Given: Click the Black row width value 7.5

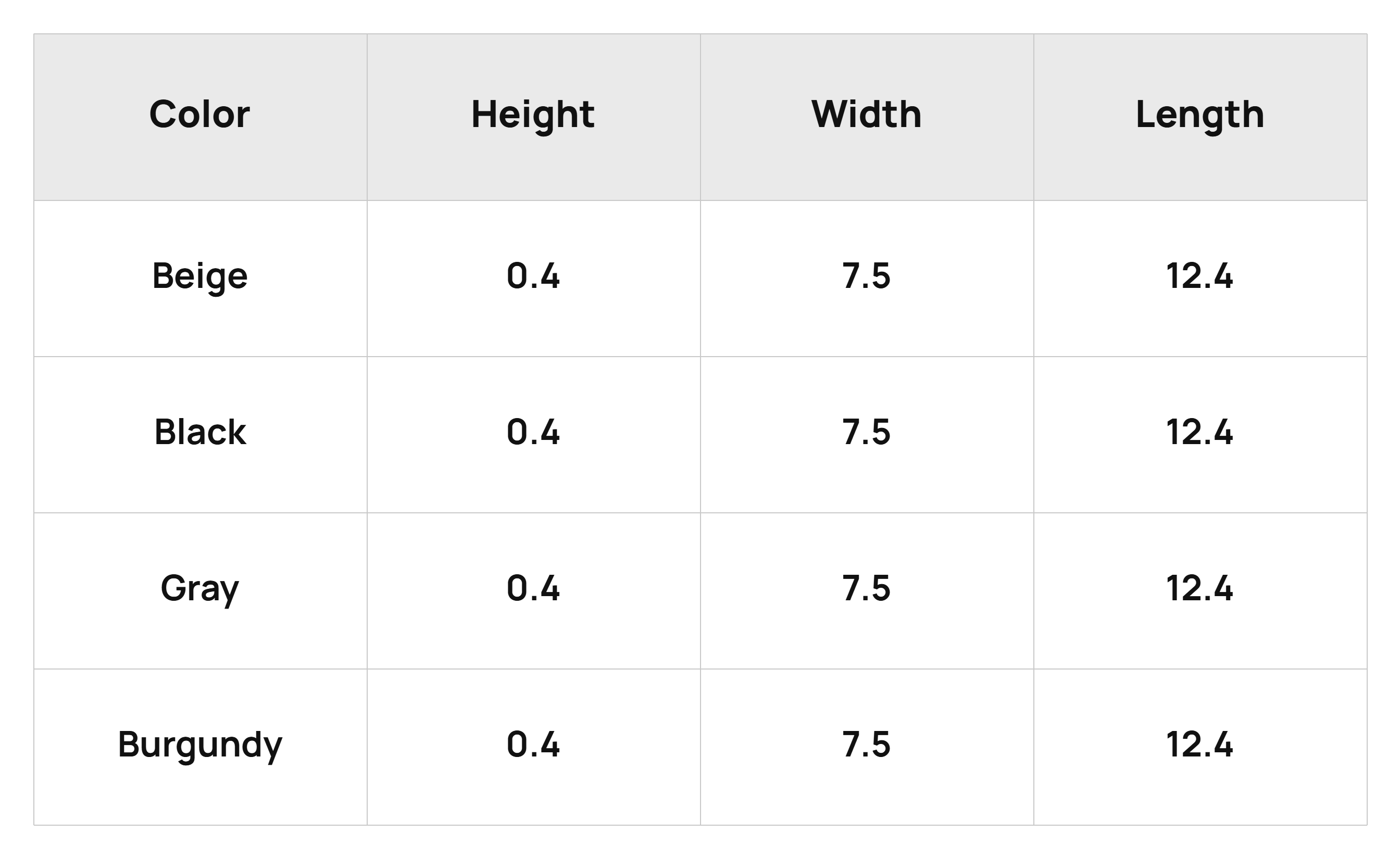Looking at the screenshot, I should tap(867, 432).
